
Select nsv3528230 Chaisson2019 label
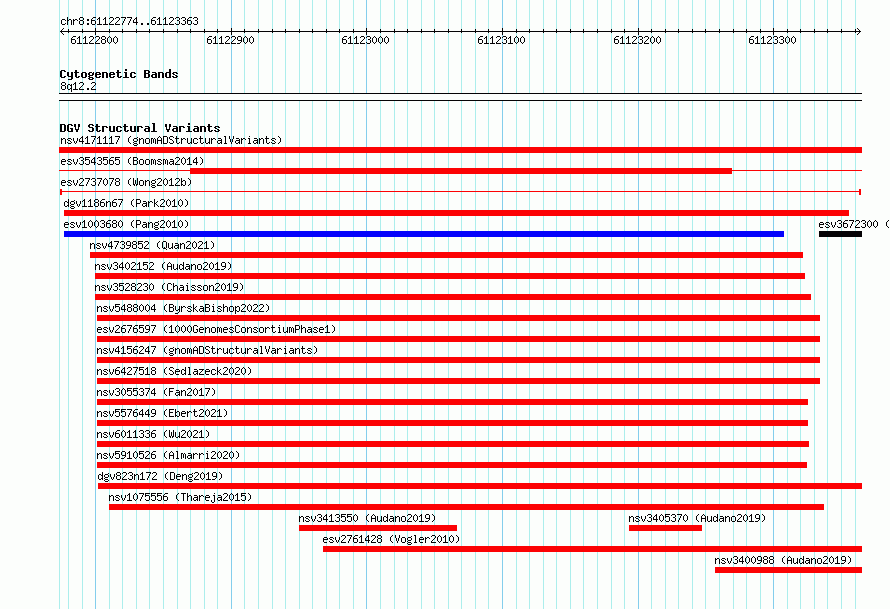coord(169,287)
